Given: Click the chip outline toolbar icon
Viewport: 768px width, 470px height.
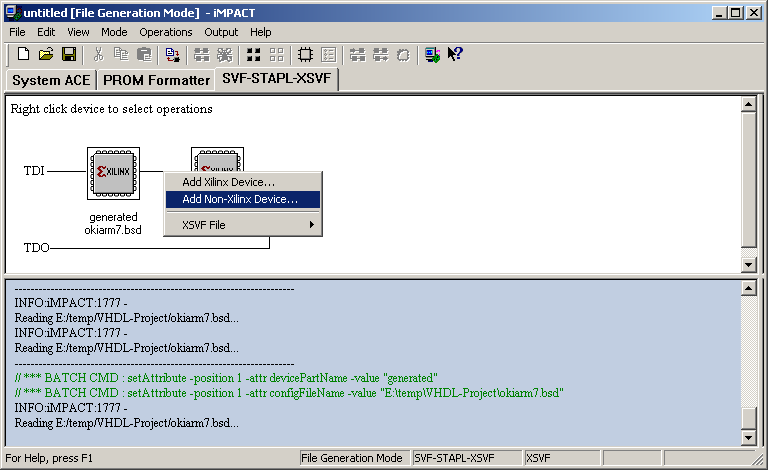Looking at the screenshot, I should point(305,54).
